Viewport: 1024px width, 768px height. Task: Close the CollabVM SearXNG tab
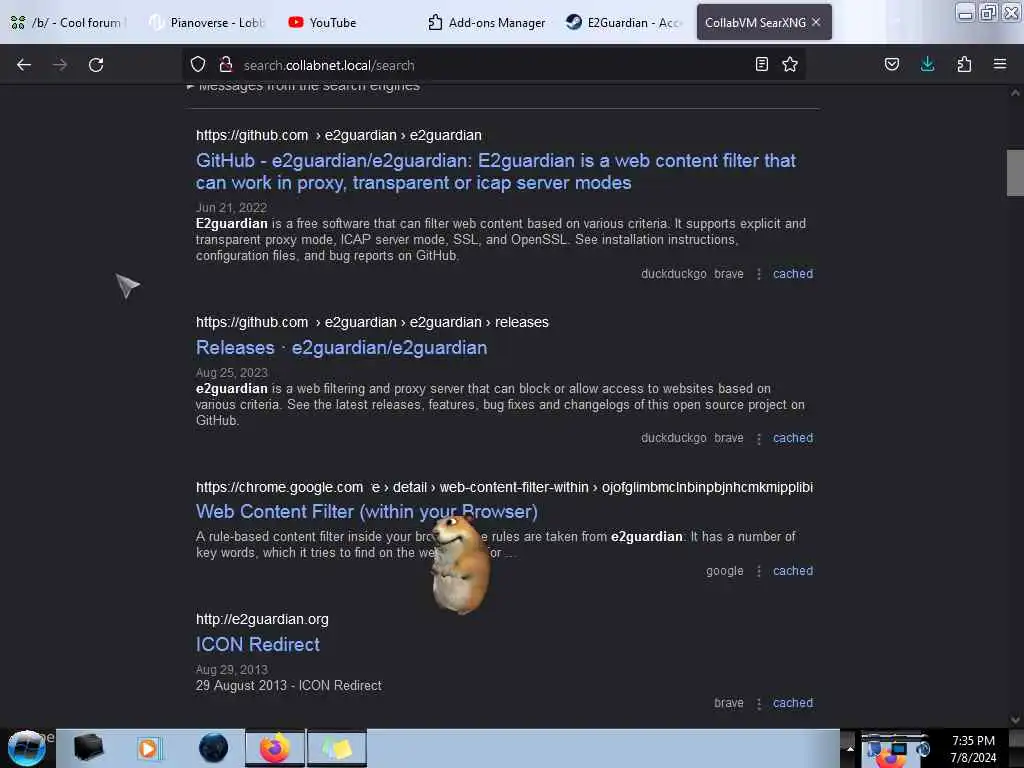point(816,22)
